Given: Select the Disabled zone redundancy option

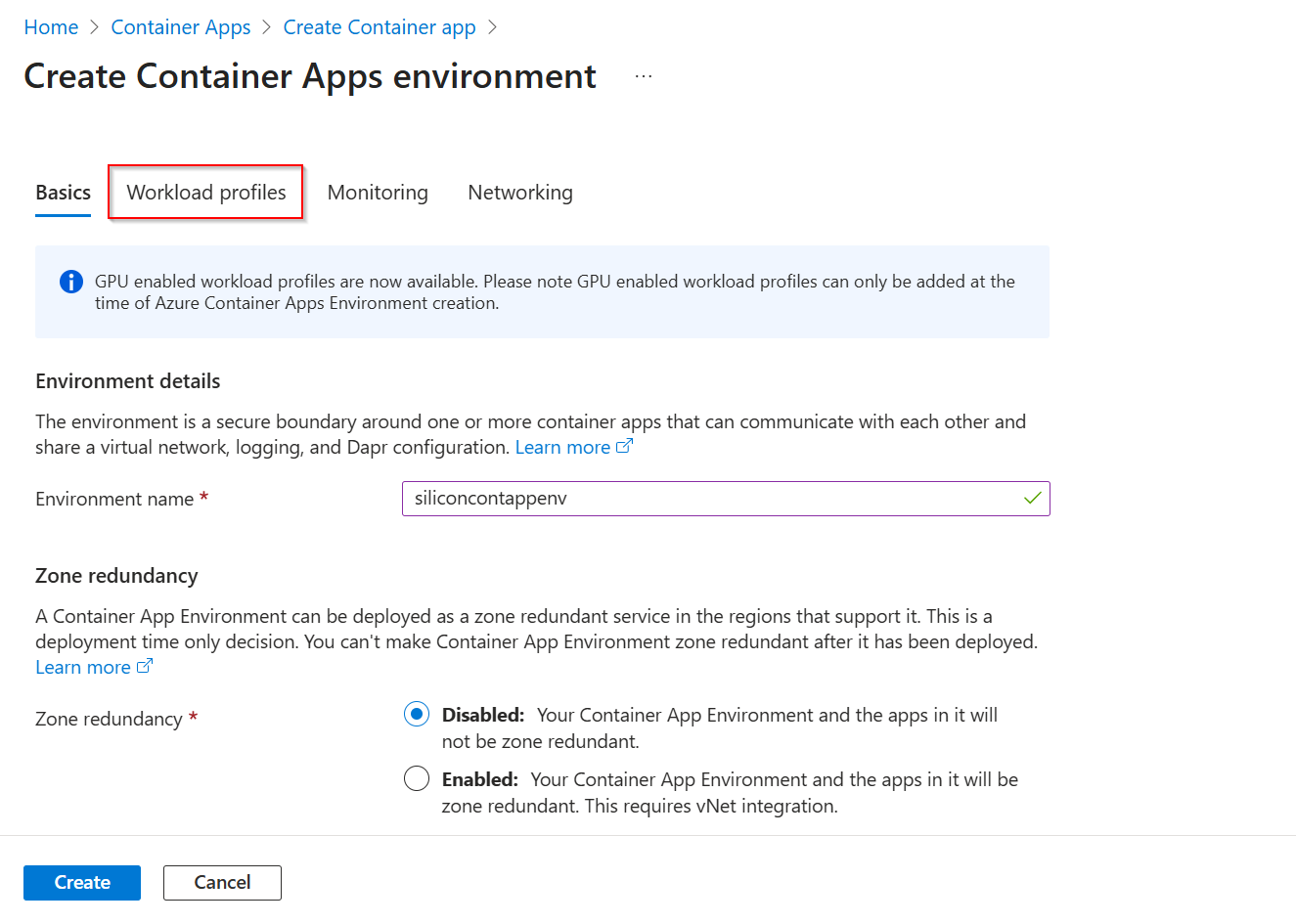Looking at the screenshot, I should (x=416, y=714).
